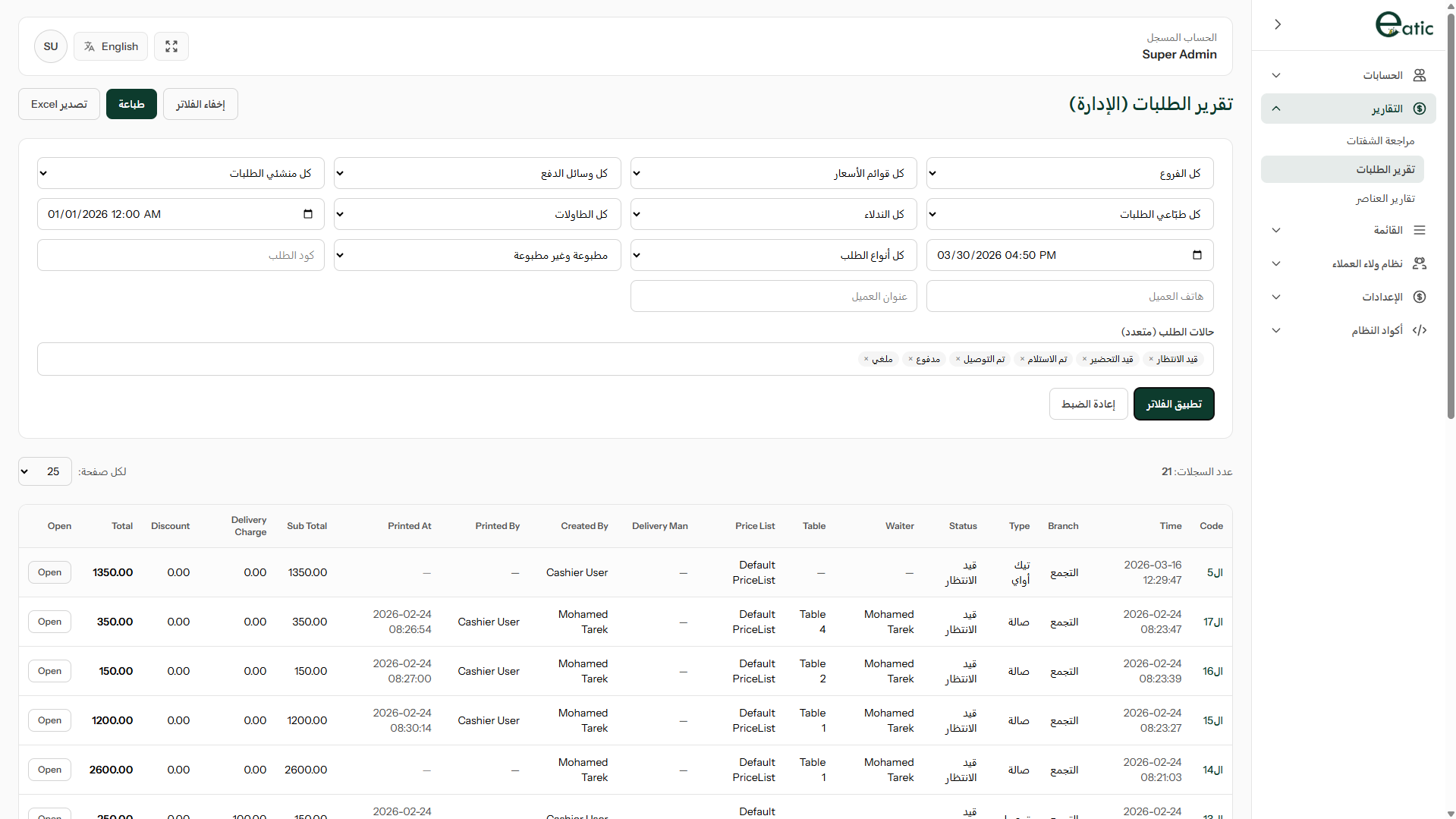Click the menu (القائمة) list icon
The width and height of the screenshot is (1456, 819).
pyautogui.click(x=1420, y=229)
